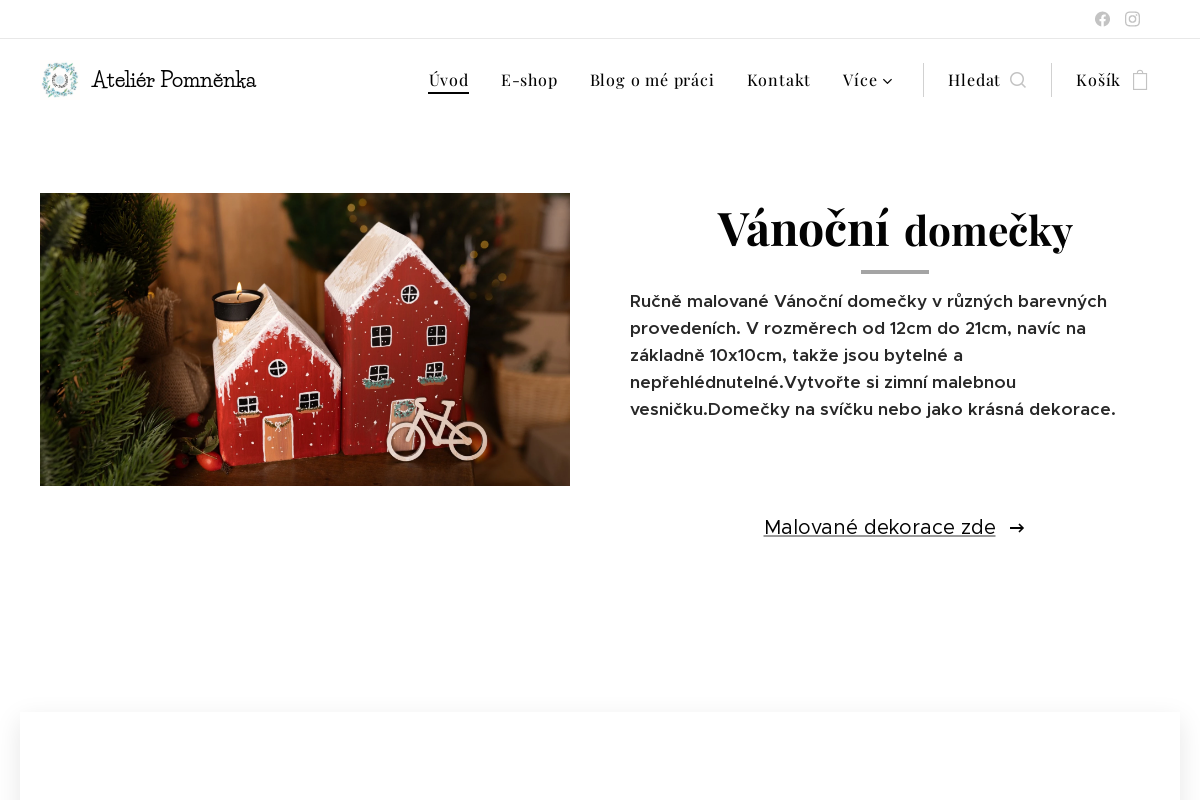Navigate to the Kontakt page
Screen dimensions: 1200x800
[779, 80]
